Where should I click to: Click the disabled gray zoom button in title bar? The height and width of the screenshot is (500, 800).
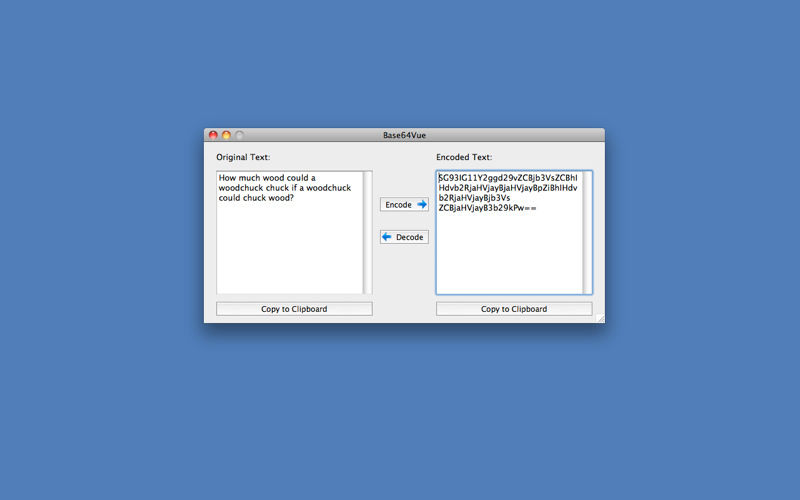click(x=239, y=135)
